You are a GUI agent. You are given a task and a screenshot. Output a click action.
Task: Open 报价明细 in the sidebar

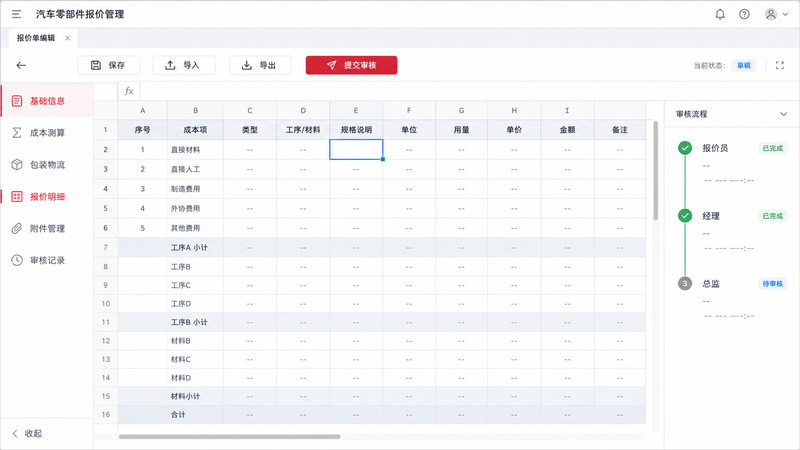click(x=47, y=196)
